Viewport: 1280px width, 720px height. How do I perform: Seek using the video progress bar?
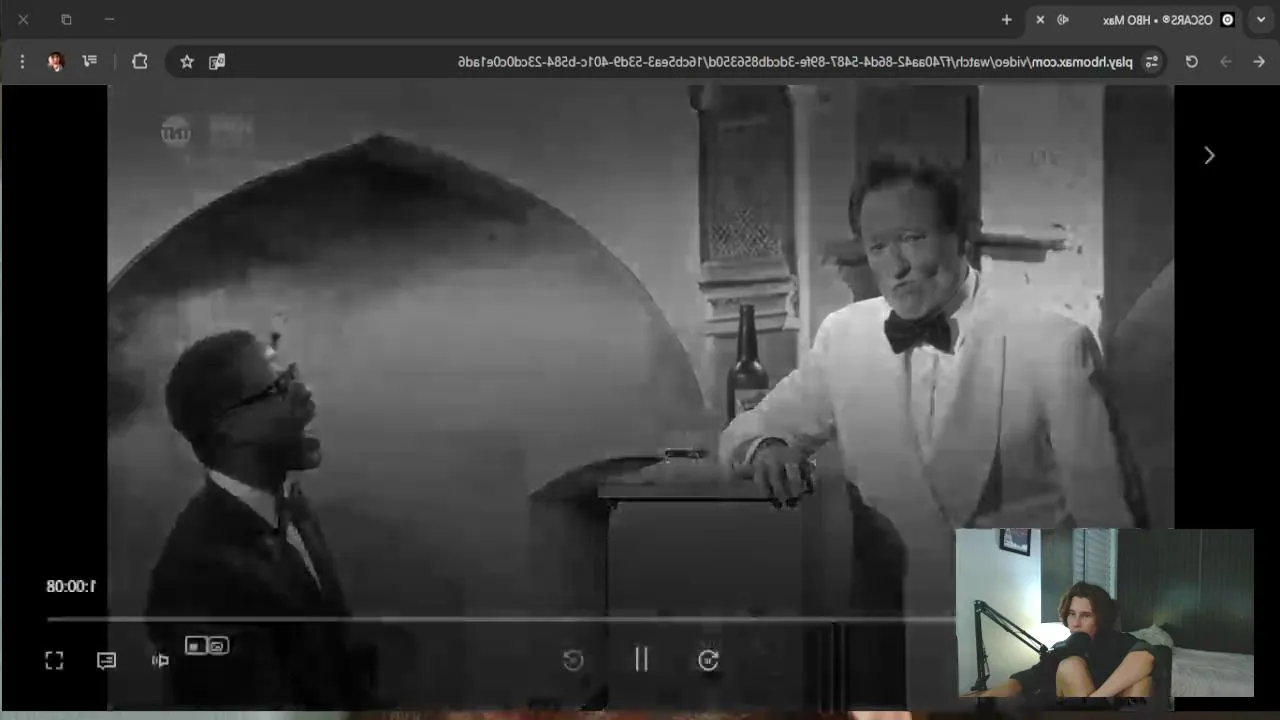tap(500, 619)
